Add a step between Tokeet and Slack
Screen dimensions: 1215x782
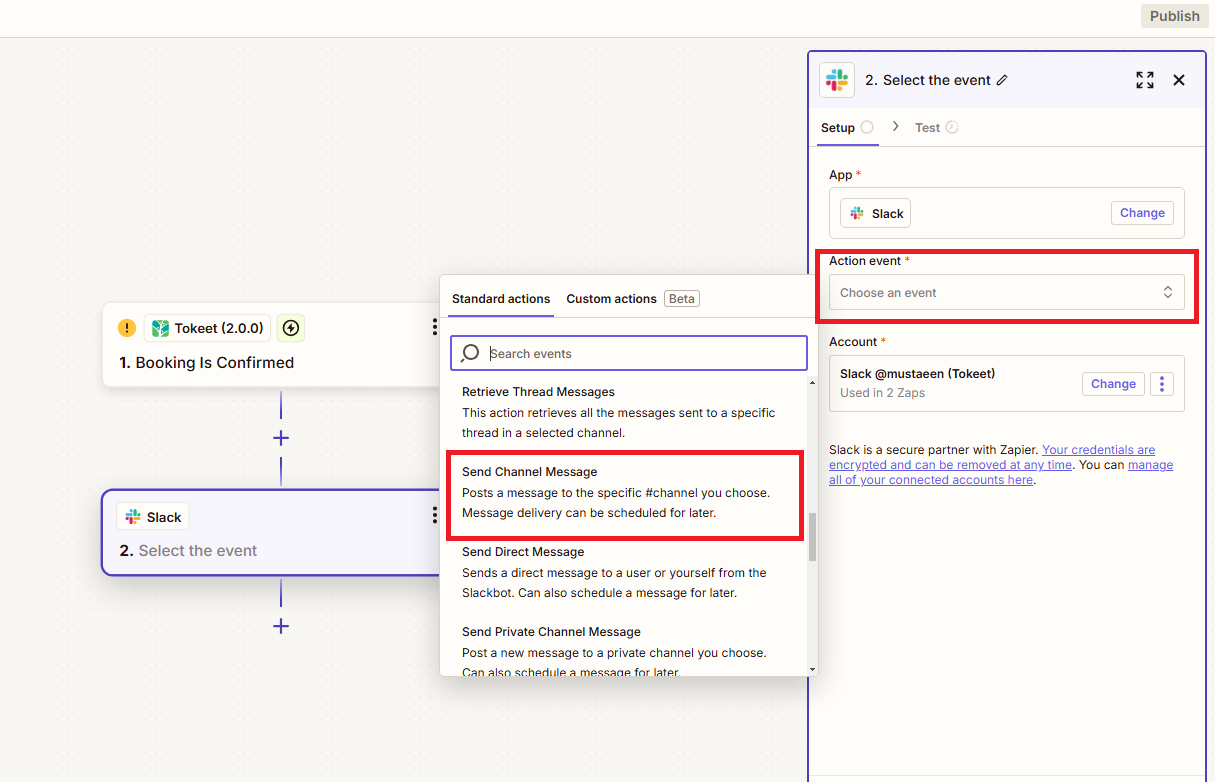[x=281, y=438]
